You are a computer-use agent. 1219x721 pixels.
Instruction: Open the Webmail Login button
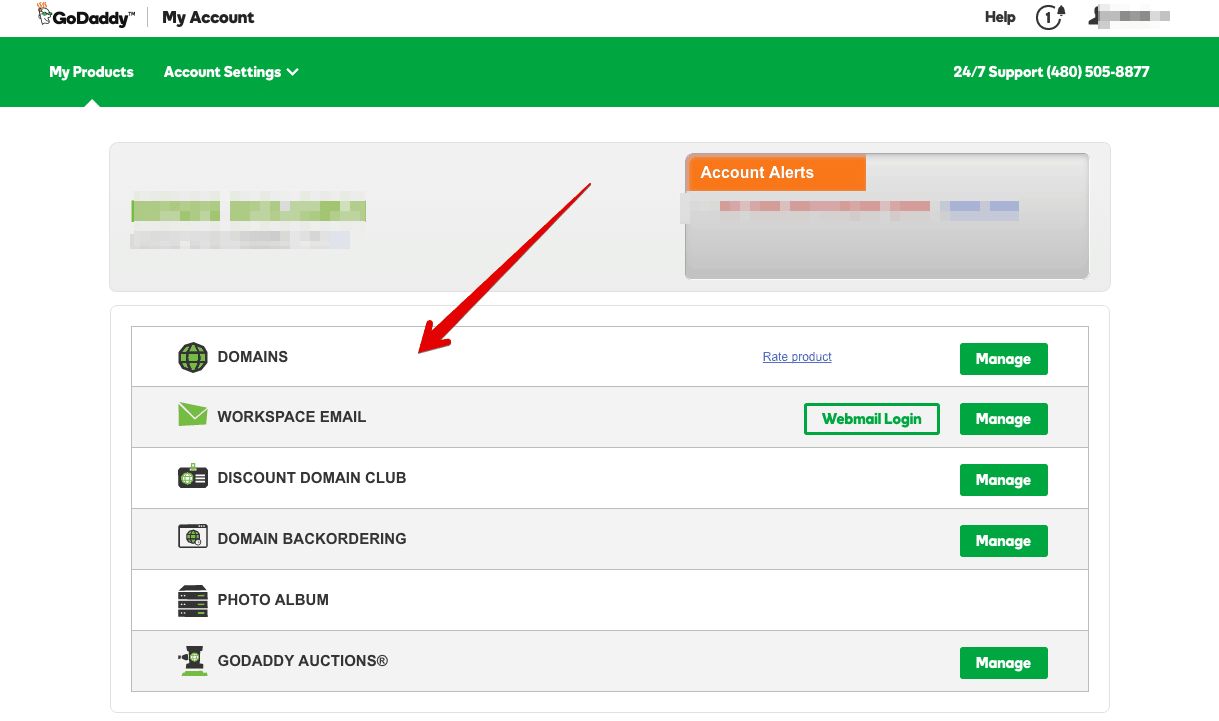coord(872,419)
